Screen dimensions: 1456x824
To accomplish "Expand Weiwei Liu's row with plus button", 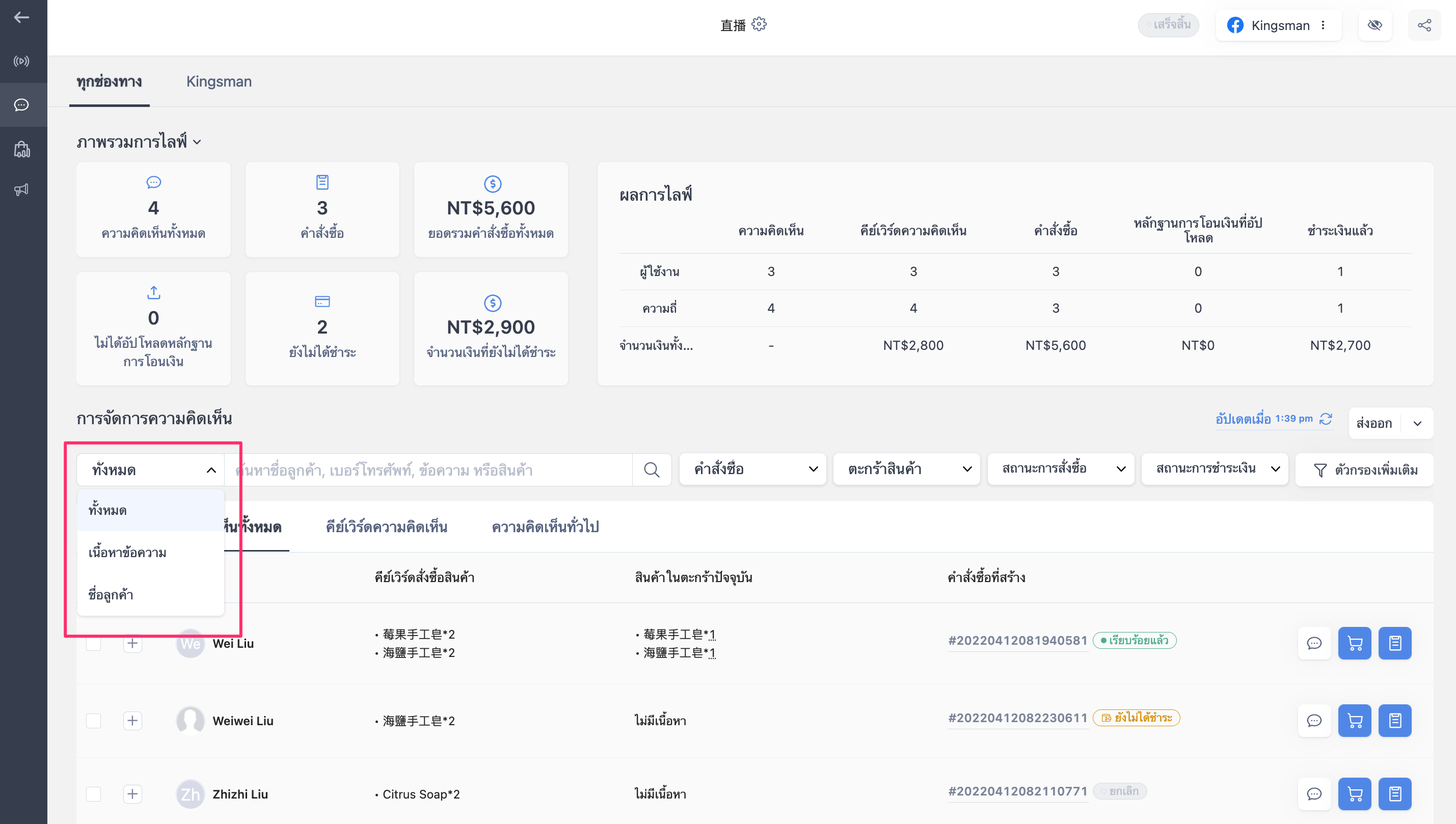I will pos(132,721).
